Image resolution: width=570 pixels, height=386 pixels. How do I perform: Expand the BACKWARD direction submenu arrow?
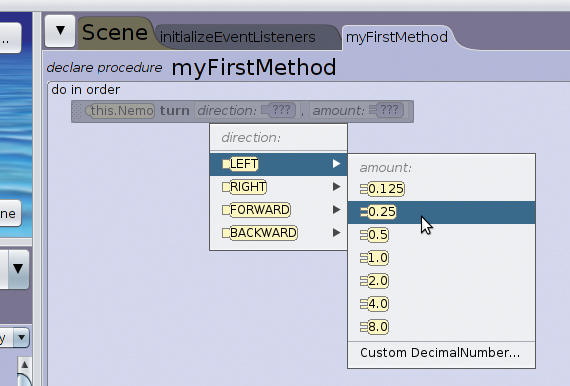[x=337, y=233]
